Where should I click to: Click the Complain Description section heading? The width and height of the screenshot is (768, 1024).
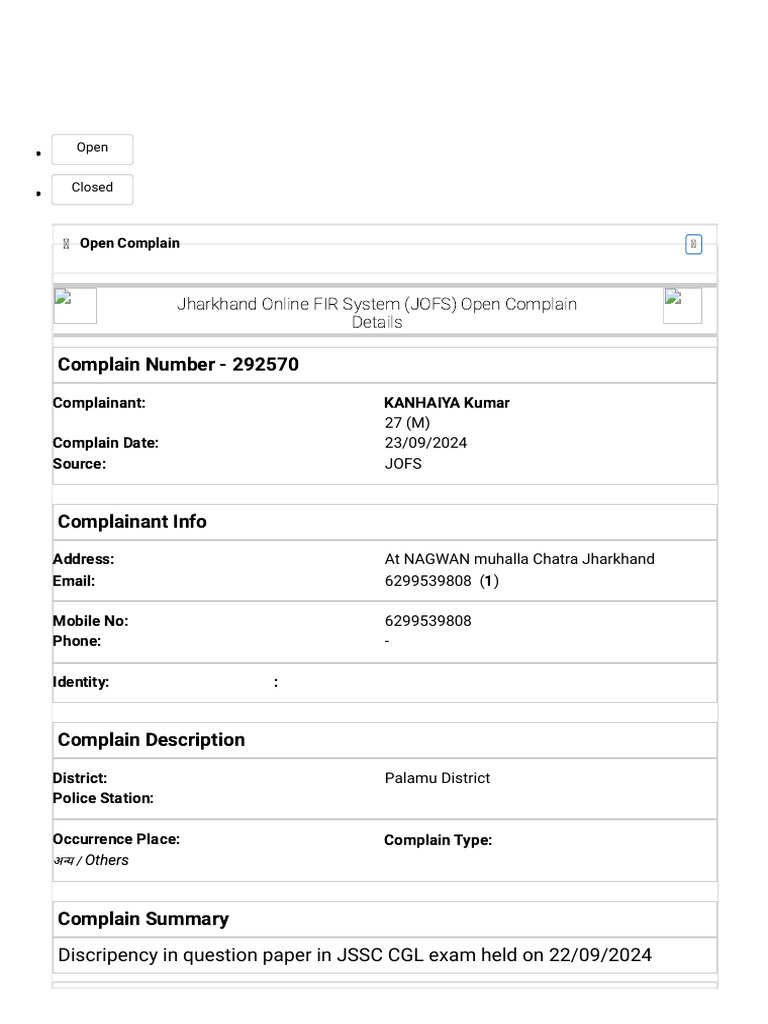pyautogui.click(x=151, y=740)
